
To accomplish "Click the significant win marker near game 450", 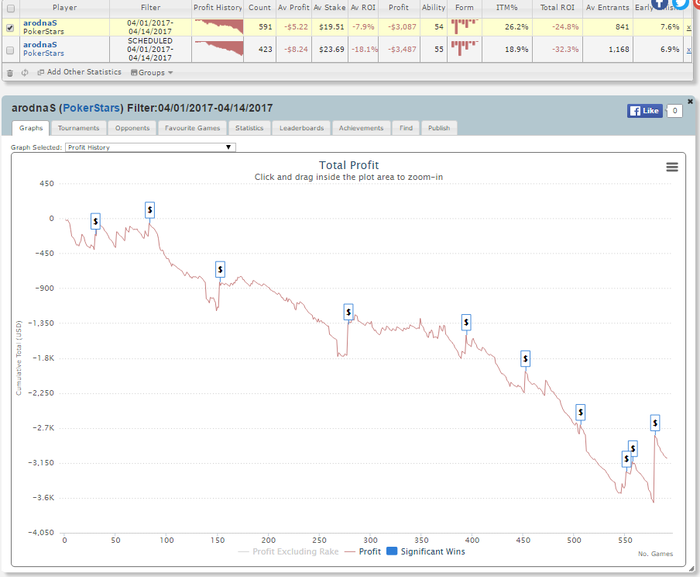I will pos(525,359).
